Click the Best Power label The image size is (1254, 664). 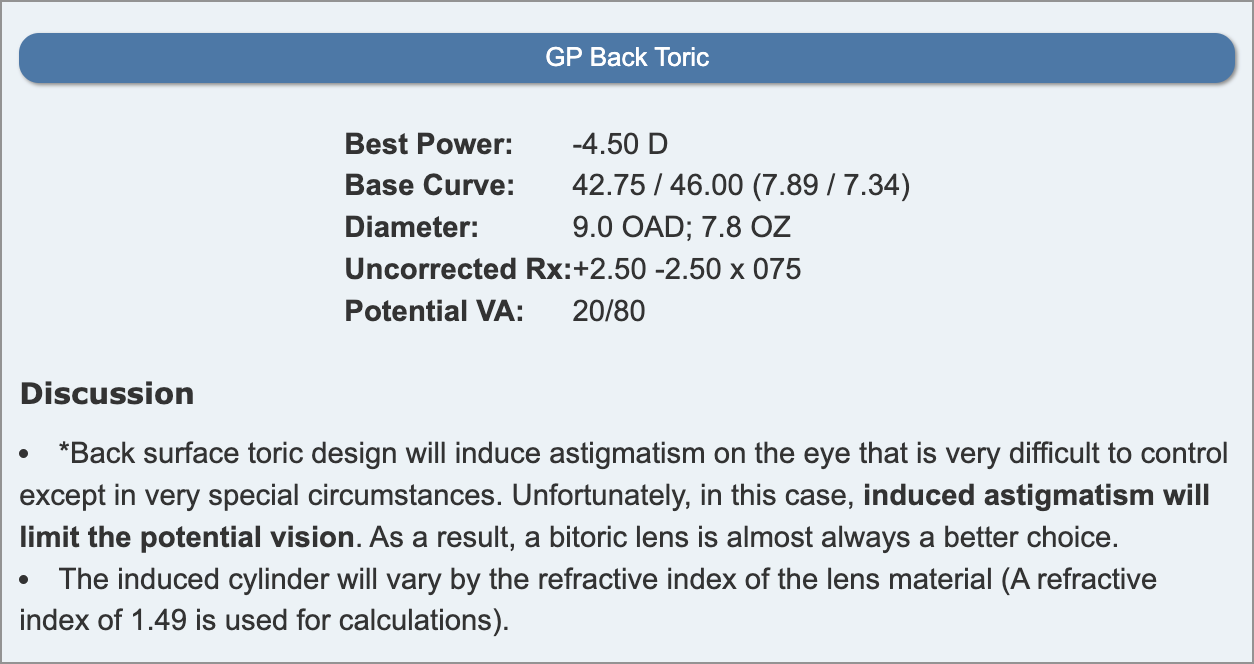click(x=428, y=144)
